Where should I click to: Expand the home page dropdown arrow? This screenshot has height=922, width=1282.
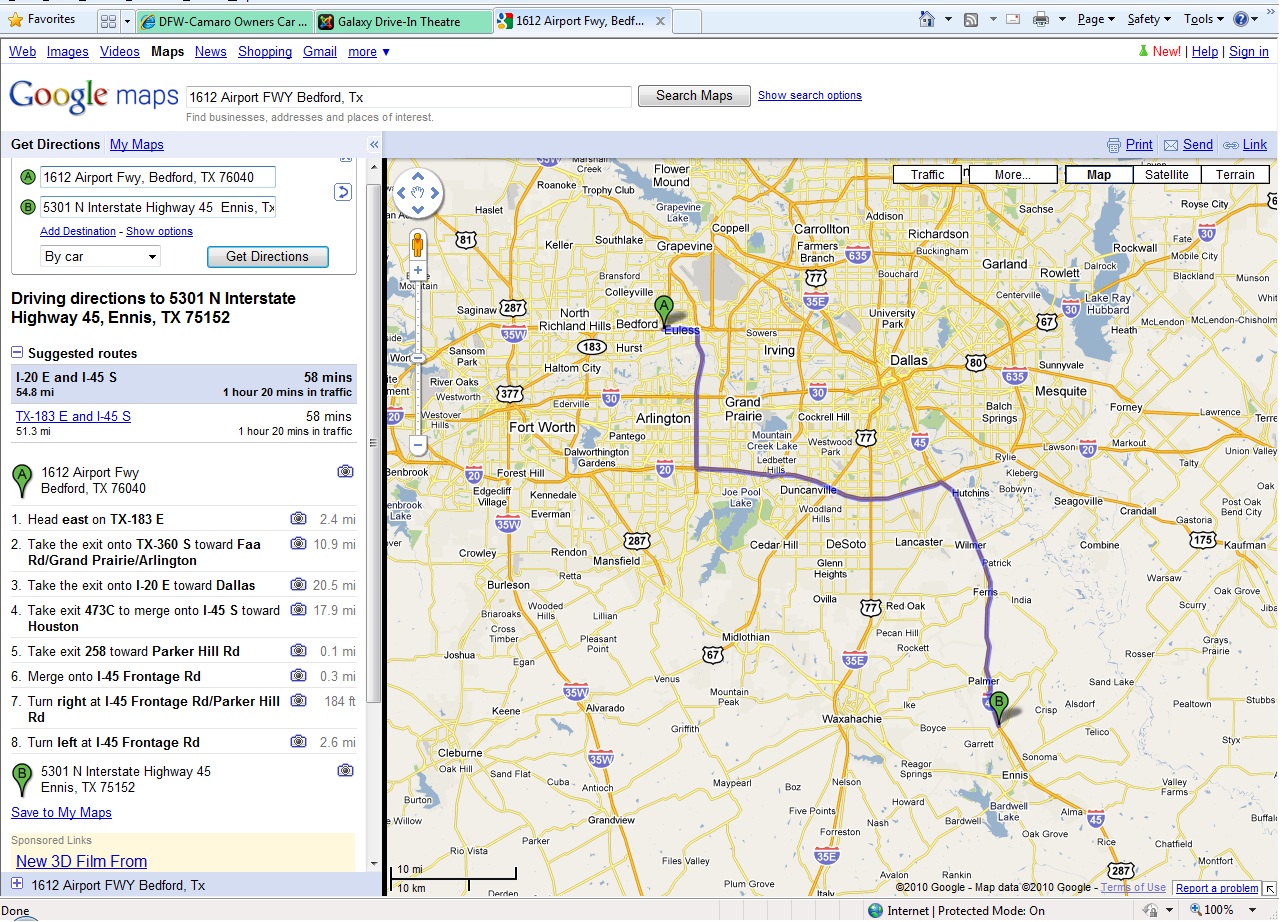947,19
